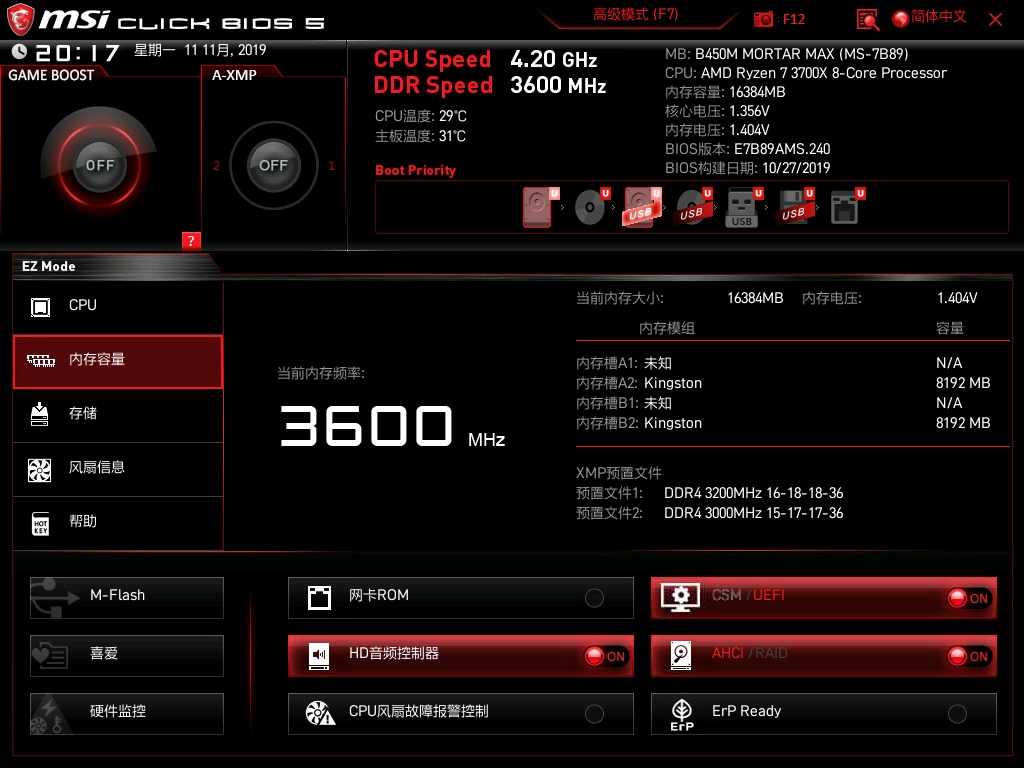The image size is (1024, 768).
Task: Click the 3600 MHz current memory frequency
Action: coord(392,427)
